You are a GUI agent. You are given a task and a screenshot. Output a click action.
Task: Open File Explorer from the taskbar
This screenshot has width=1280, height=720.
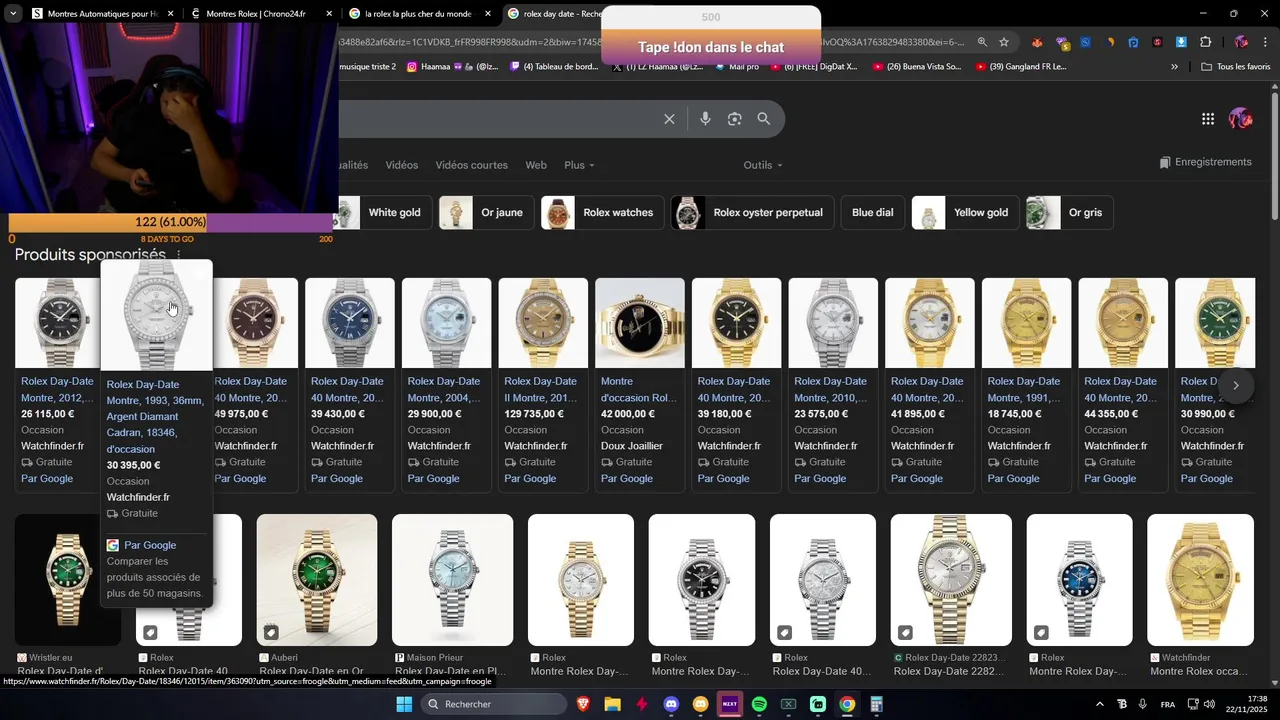(612, 704)
